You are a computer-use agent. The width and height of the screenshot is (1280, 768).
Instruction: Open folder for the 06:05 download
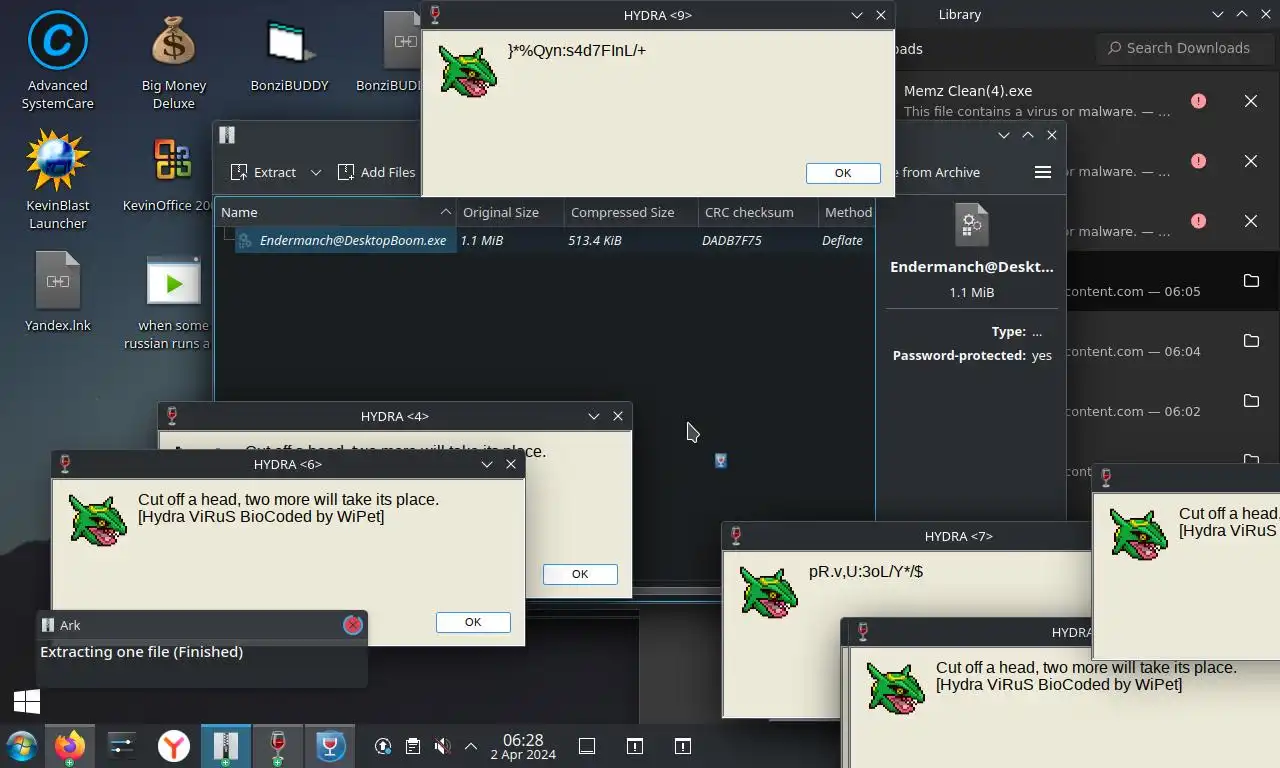pos(1251,281)
